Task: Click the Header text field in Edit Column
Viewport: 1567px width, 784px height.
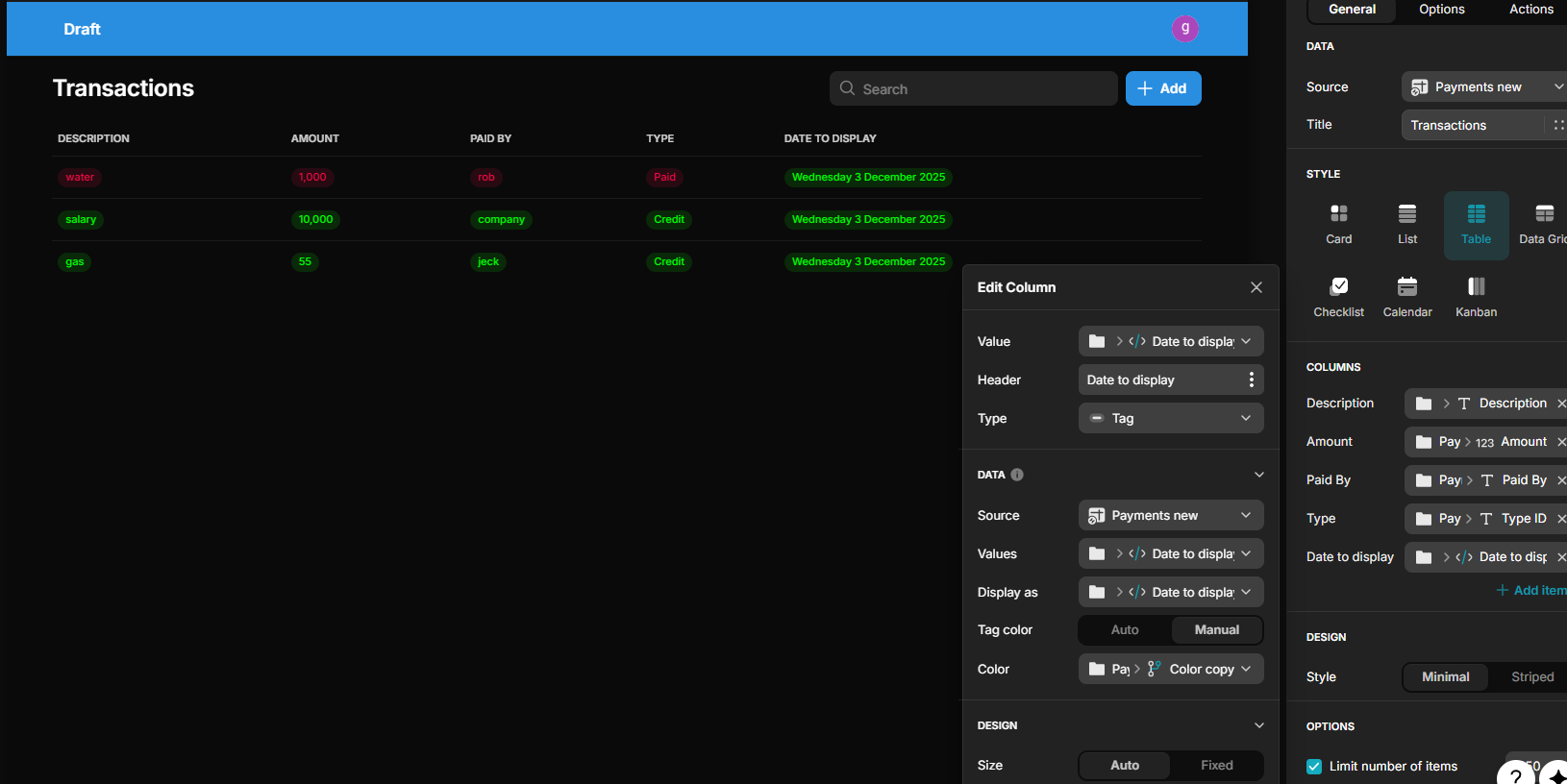Action: 1160,380
